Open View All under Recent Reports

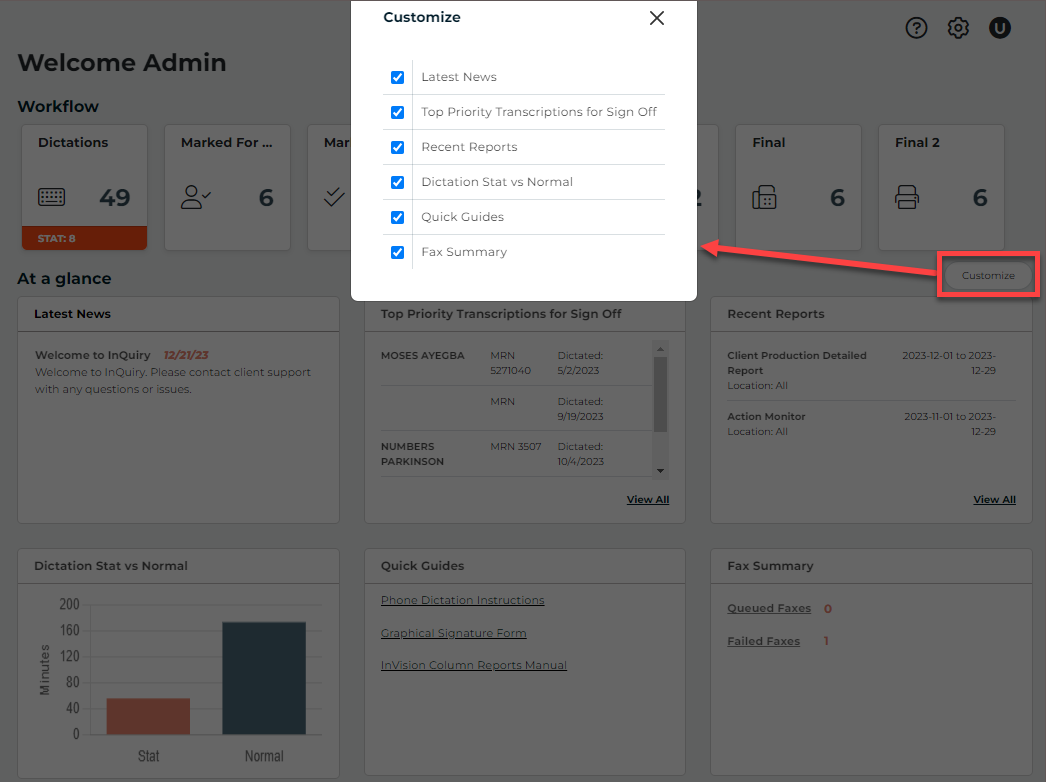pos(994,500)
